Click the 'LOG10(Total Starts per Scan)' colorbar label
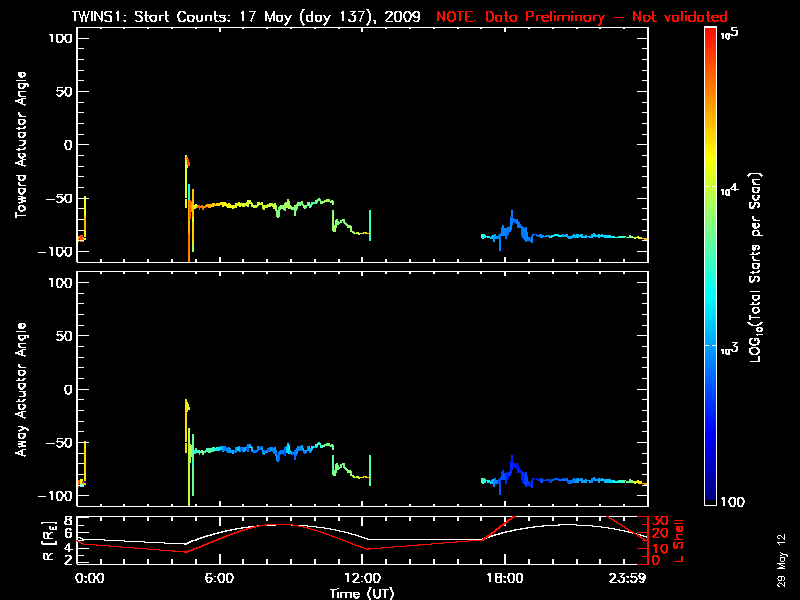Image resolution: width=800 pixels, height=600 pixels. click(x=755, y=267)
